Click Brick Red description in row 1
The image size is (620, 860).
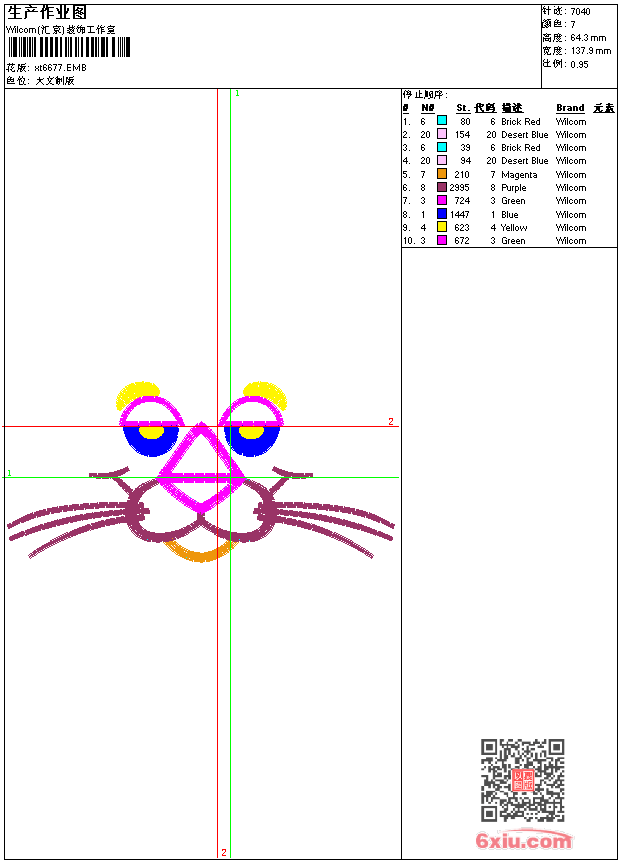(x=521, y=122)
